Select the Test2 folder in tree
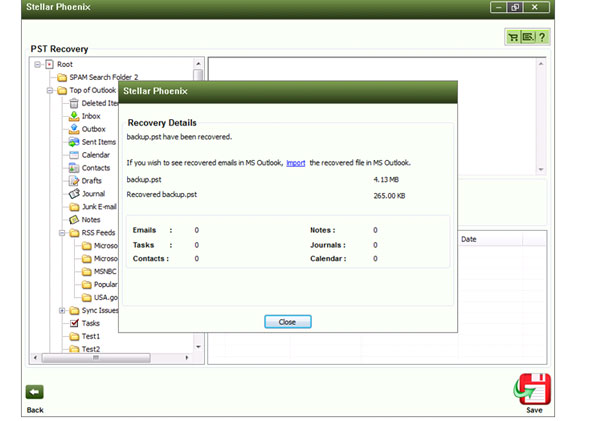The width and height of the screenshot is (590, 421). click(91, 349)
